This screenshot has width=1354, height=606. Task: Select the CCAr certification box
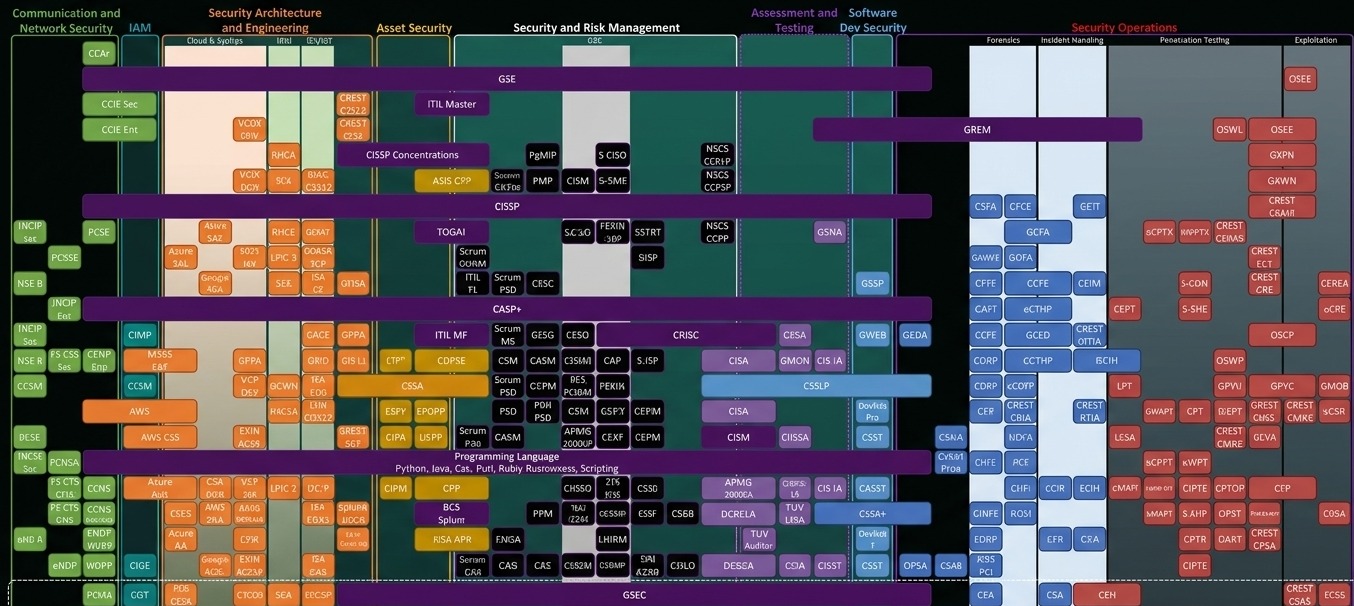(x=99, y=54)
